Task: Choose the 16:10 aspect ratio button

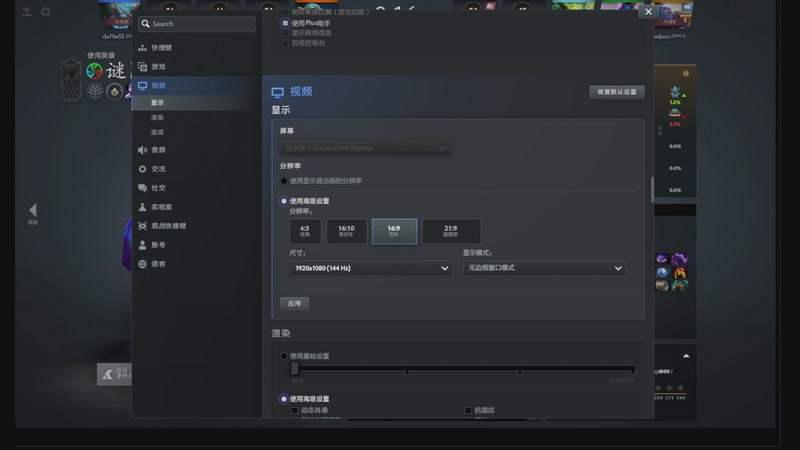Action: coord(346,231)
